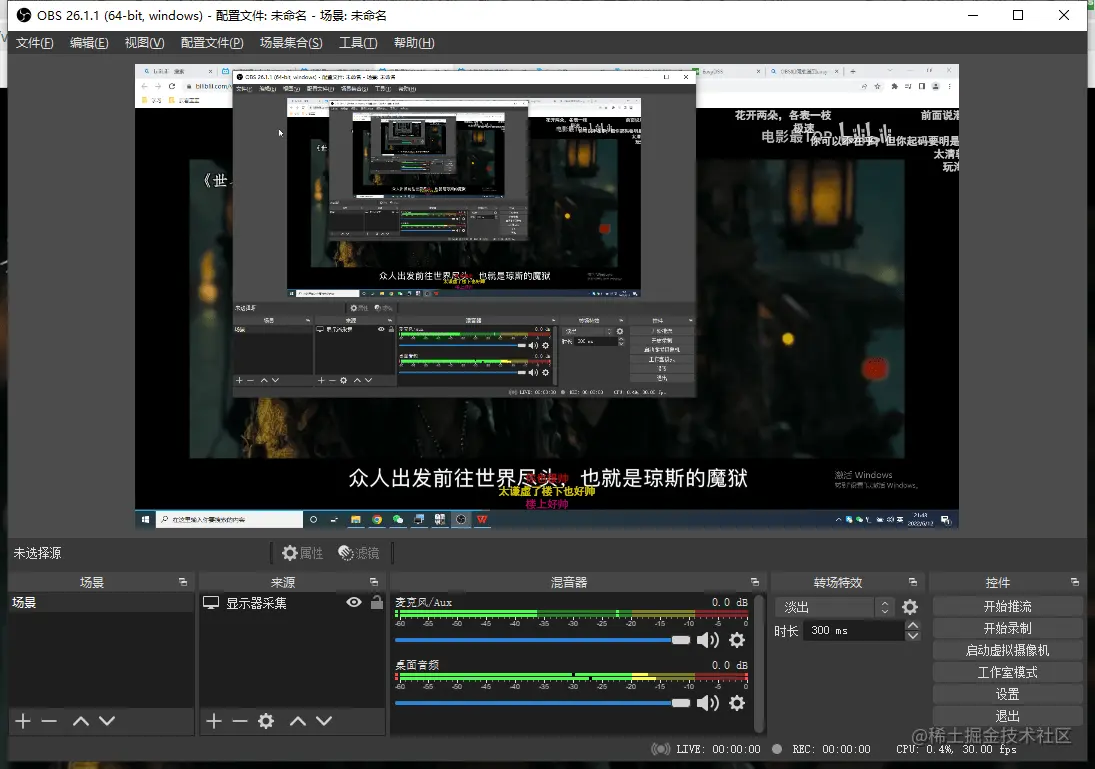Screen dimensions: 1095x769
Task: Add a new source with the plus icon
Action: pyautogui.click(x=214, y=721)
